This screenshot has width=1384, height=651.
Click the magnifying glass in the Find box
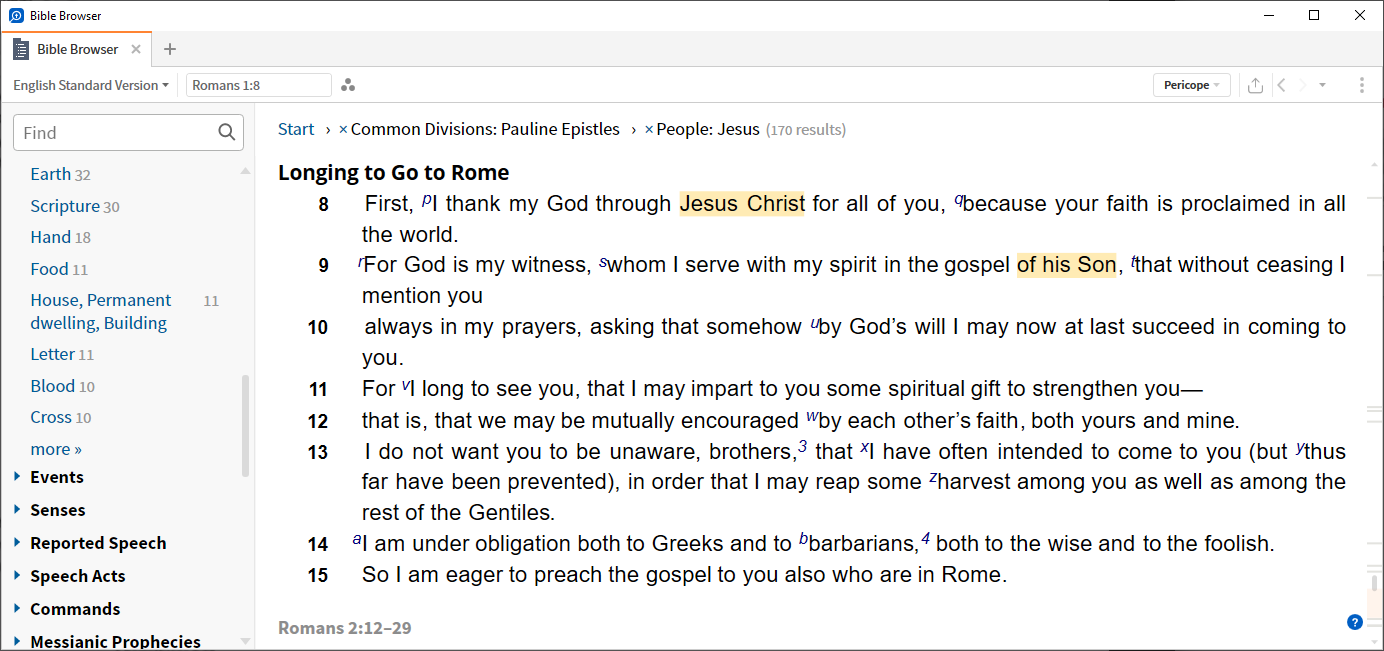point(229,131)
